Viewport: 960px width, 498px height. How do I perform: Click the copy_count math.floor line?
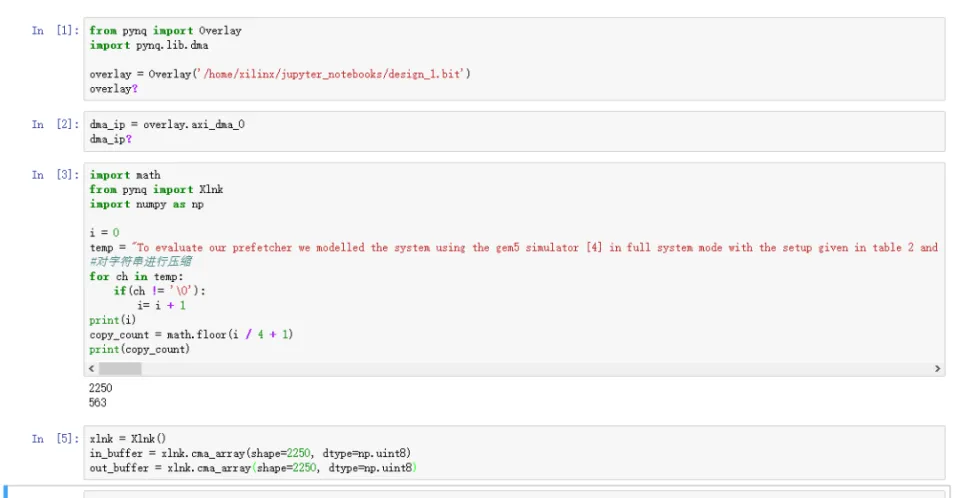point(190,334)
